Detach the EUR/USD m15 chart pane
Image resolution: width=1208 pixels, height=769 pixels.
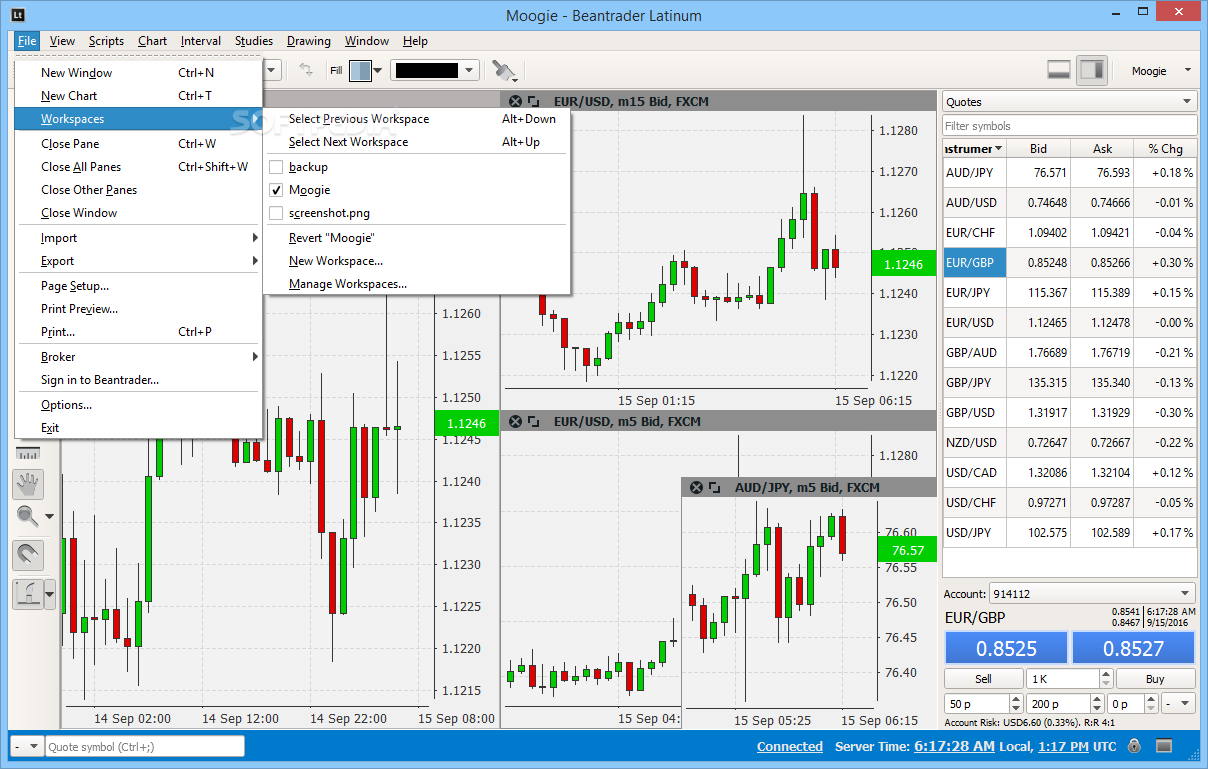click(533, 101)
